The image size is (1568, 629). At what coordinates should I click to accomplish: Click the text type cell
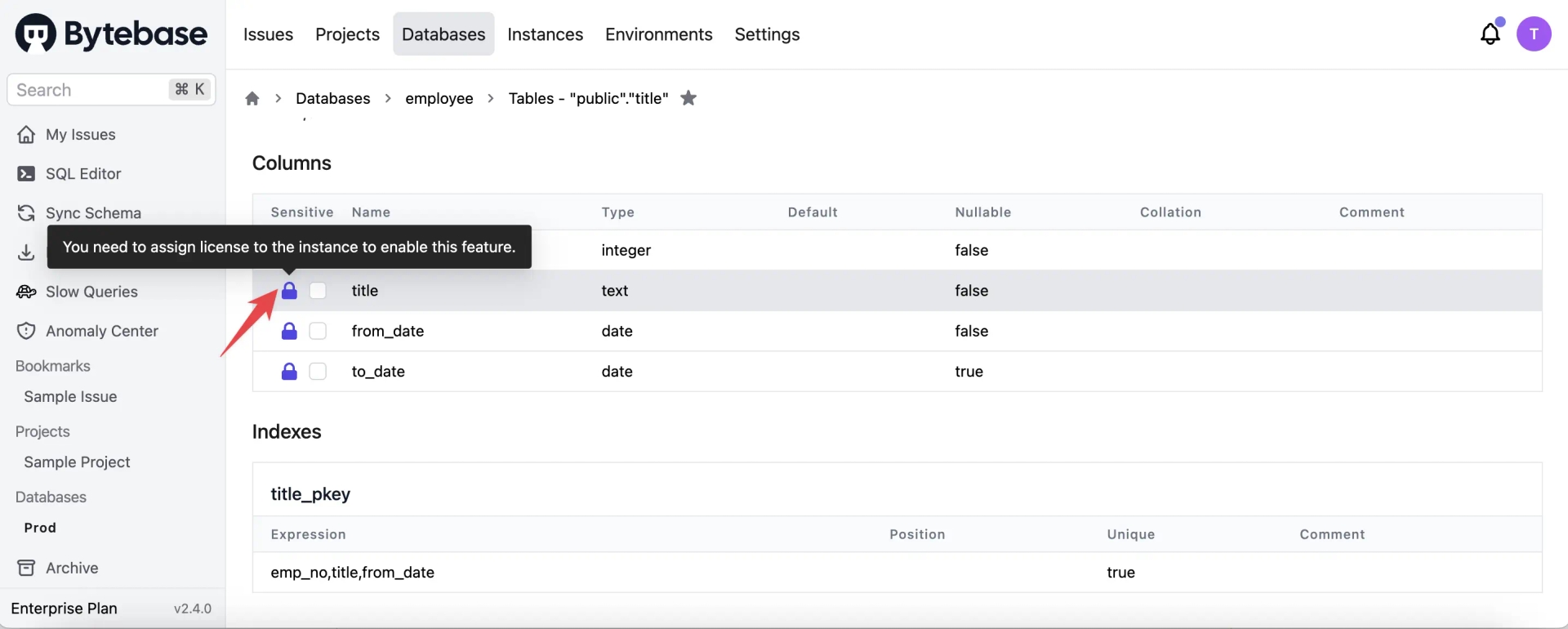[615, 291]
